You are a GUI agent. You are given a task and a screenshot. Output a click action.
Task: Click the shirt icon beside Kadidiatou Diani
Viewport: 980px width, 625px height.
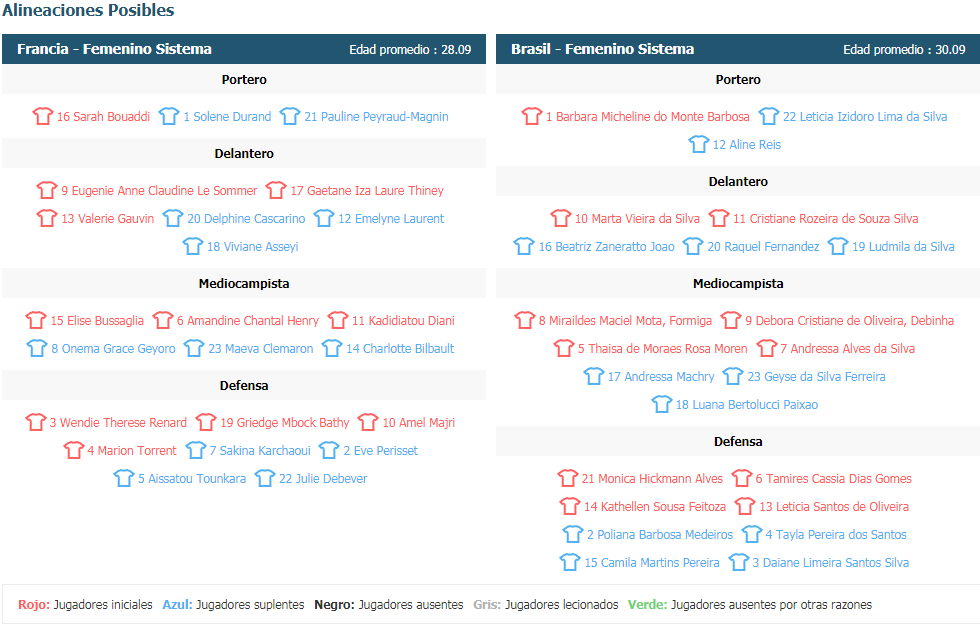tap(338, 320)
